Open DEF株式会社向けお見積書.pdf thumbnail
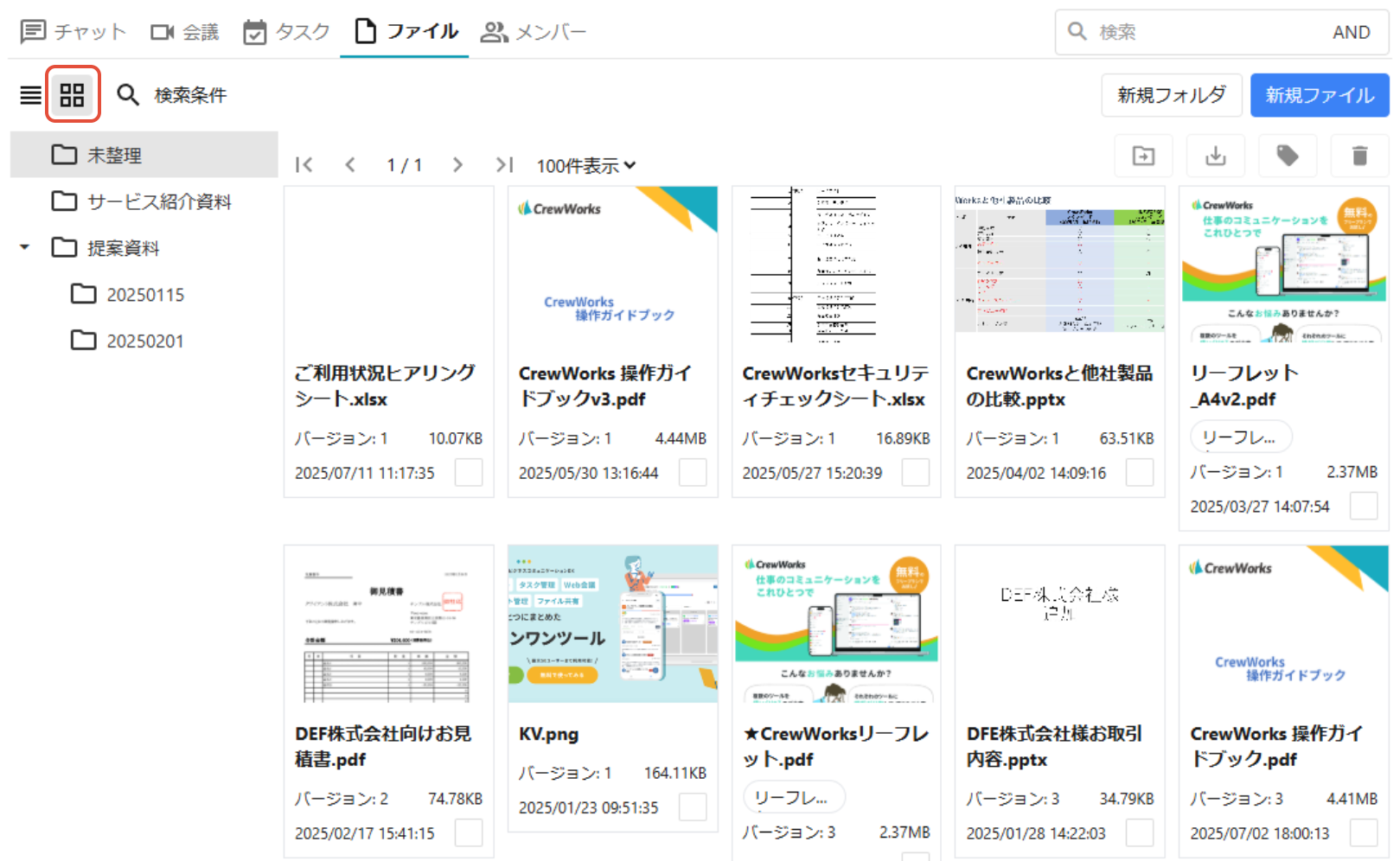The height and width of the screenshot is (861, 1400). pyautogui.click(x=389, y=624)
